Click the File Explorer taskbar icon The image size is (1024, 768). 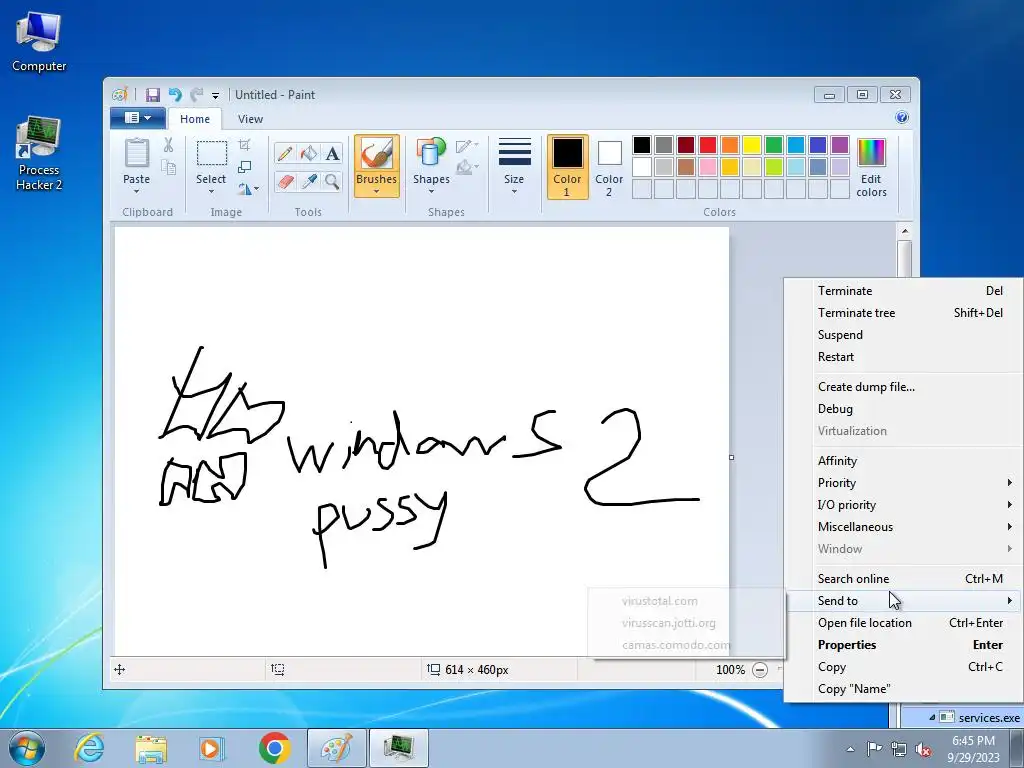coord(150,748)
